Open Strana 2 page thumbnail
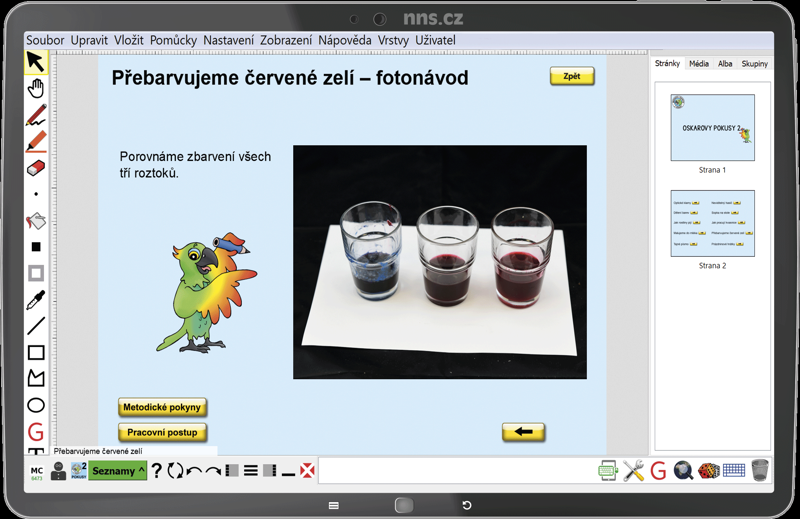The height and width of the screenshot is (519, 800). click(x=712, y=224)
